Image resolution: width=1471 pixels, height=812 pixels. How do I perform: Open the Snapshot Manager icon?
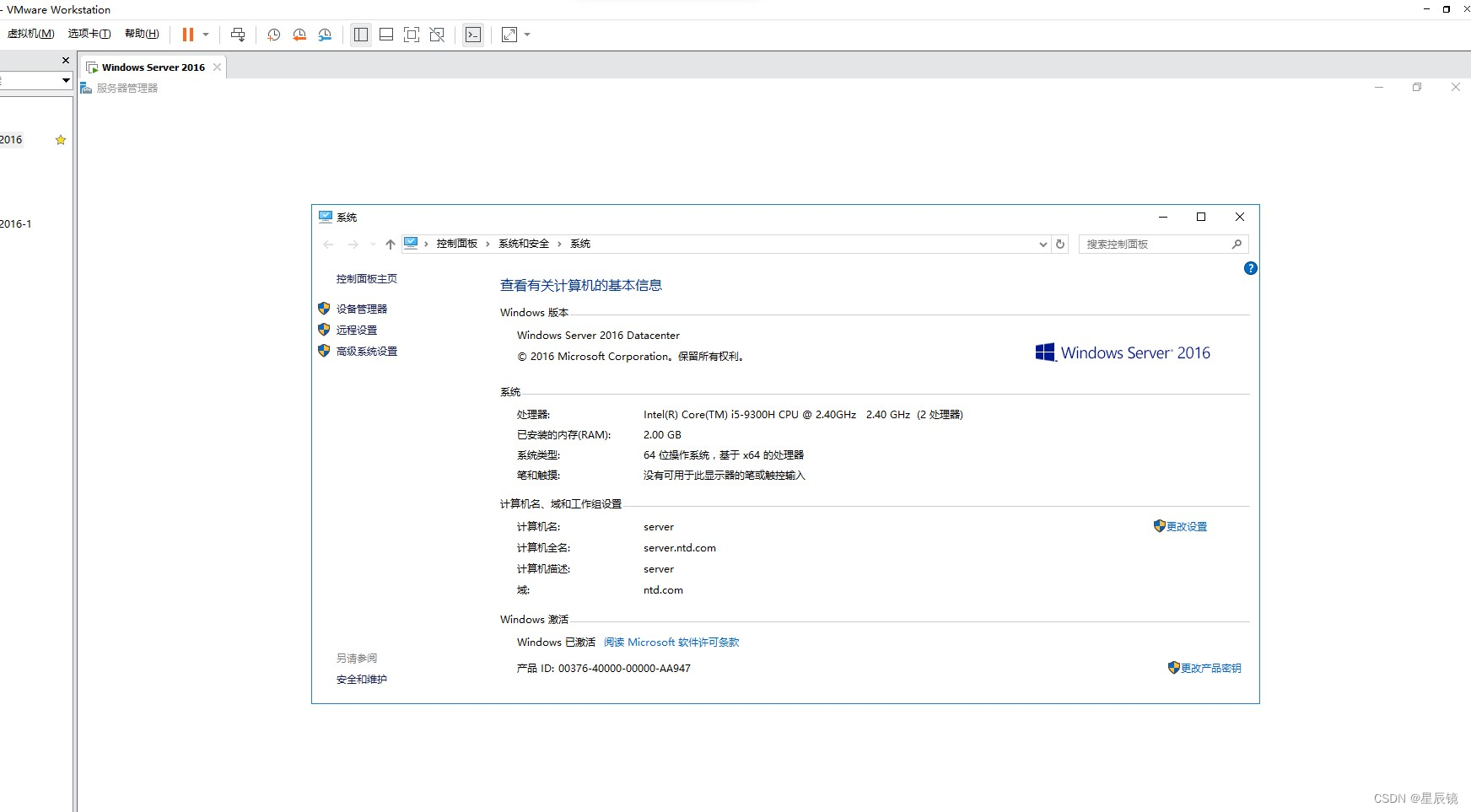pos(325,35)
